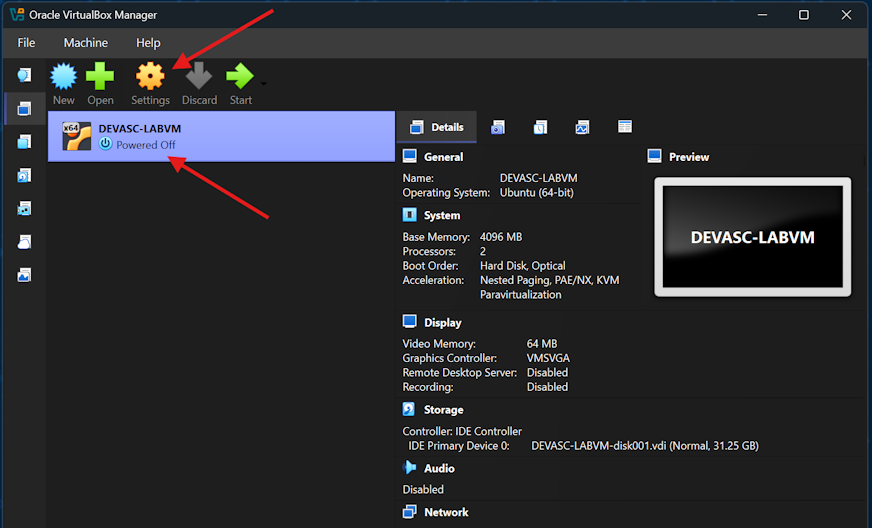The height and width of the screenshot is (528, 872).
Task: Click the Hard Disk, Optical boot order value
Action: [x=523, y=266]
